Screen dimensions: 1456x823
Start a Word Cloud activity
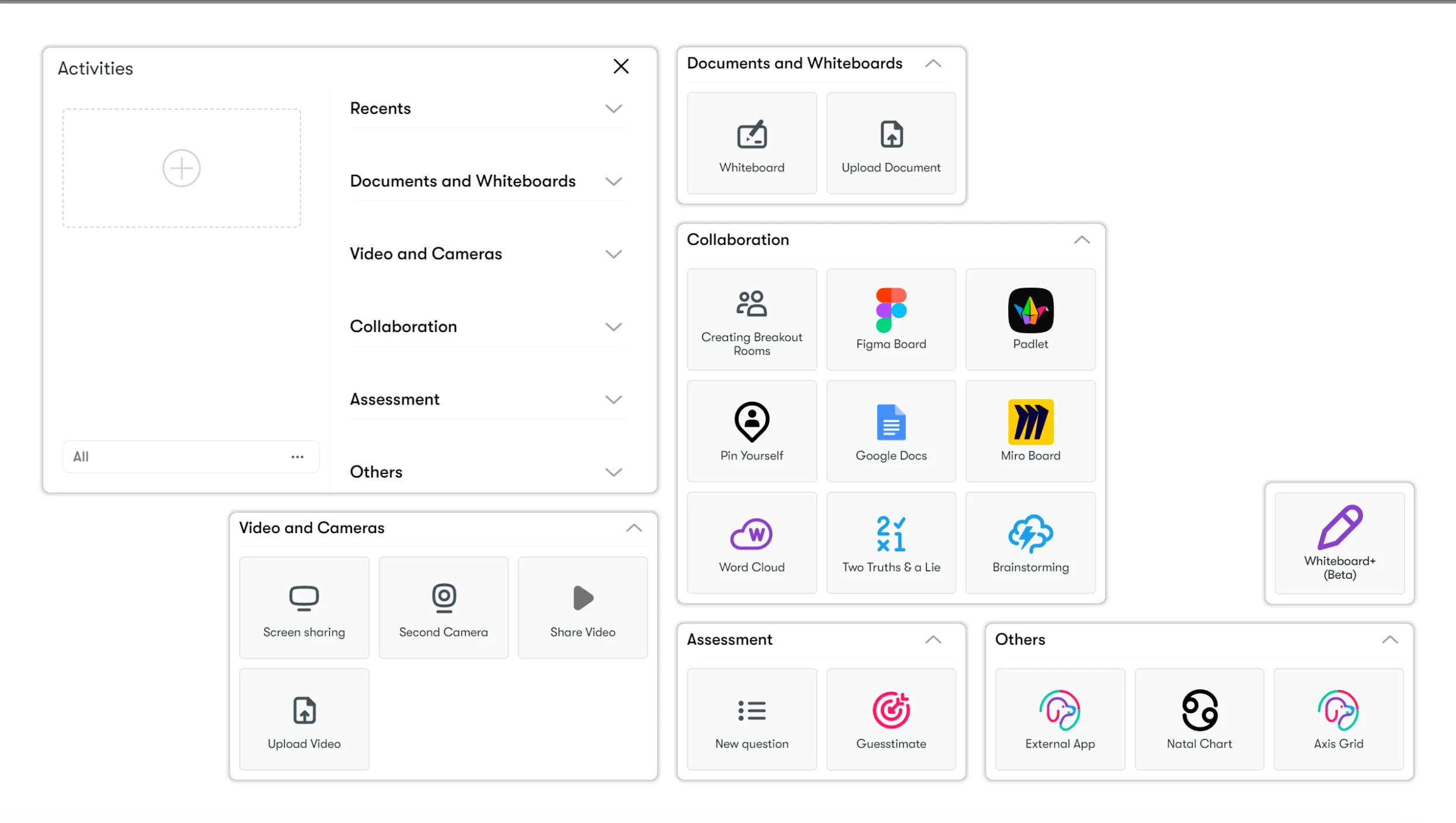pyautogui.click(x=751, y=542)
